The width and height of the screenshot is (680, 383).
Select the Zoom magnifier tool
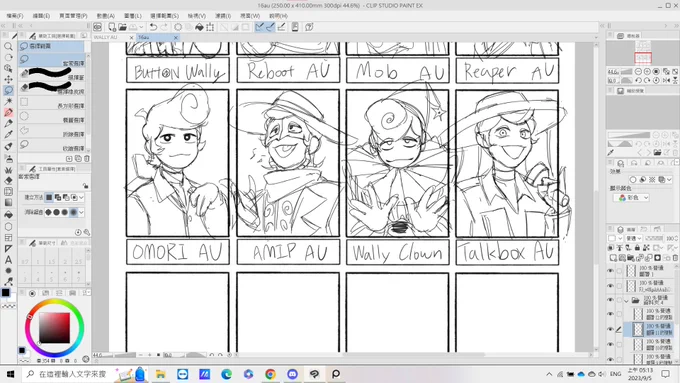point(8,46)
